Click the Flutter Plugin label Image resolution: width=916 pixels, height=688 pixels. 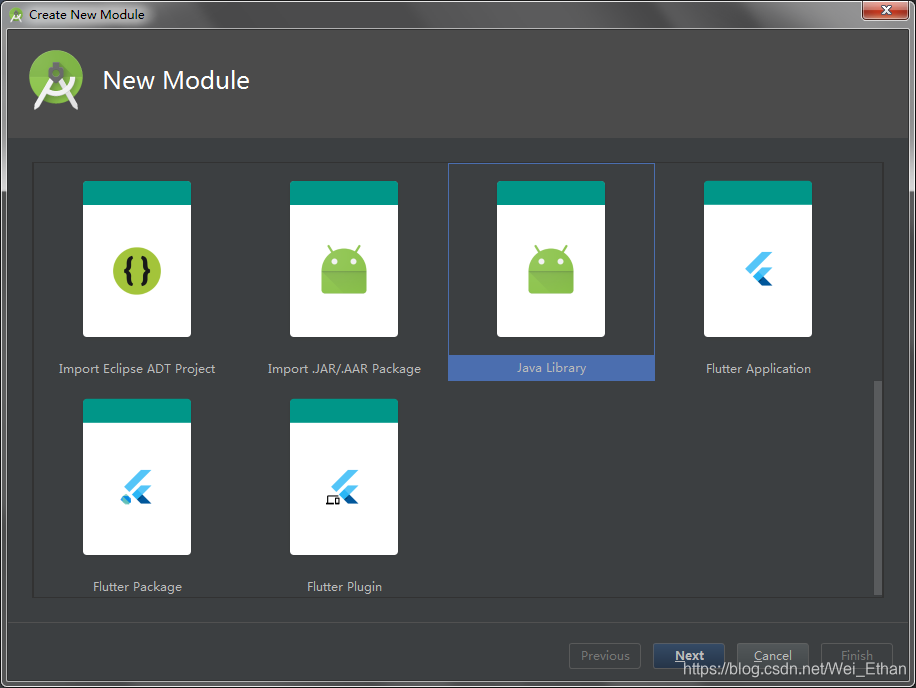(x=344, y=586)
